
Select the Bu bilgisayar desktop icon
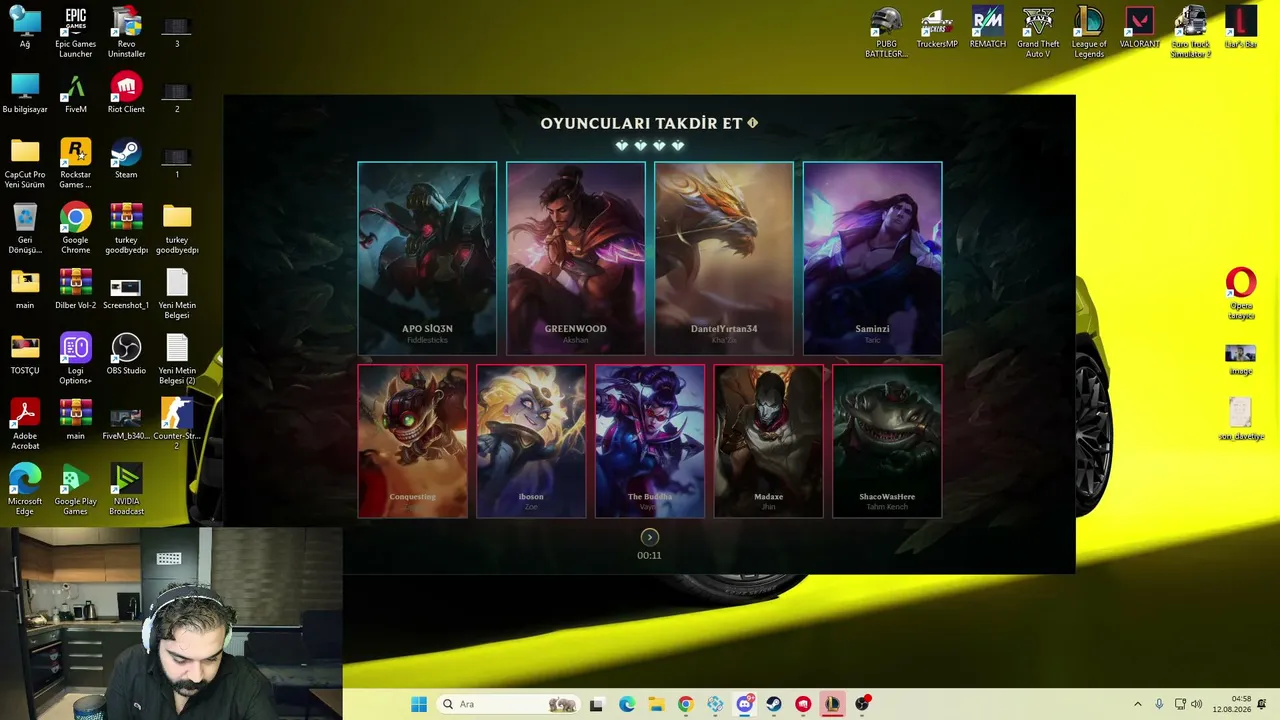pyautogui.click(x=25, y=93)
